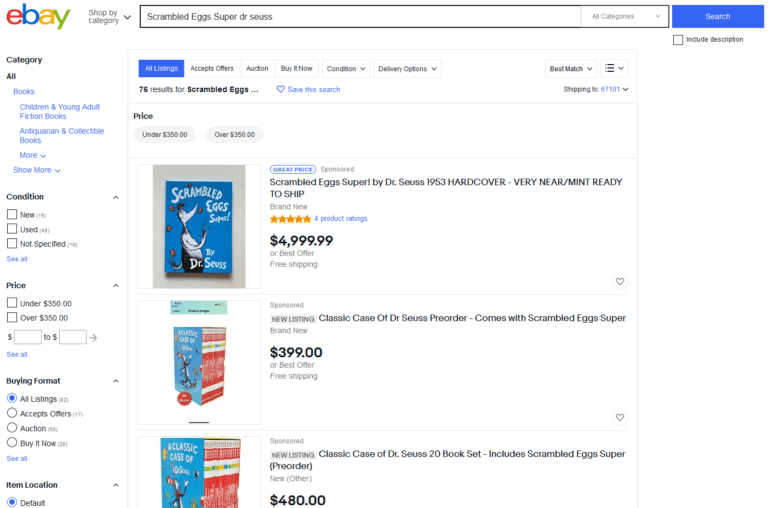Switch to the Accepts Offers tab
Image resolution: width=768 pixels, height=508 pixels.
tap(212, 69)
